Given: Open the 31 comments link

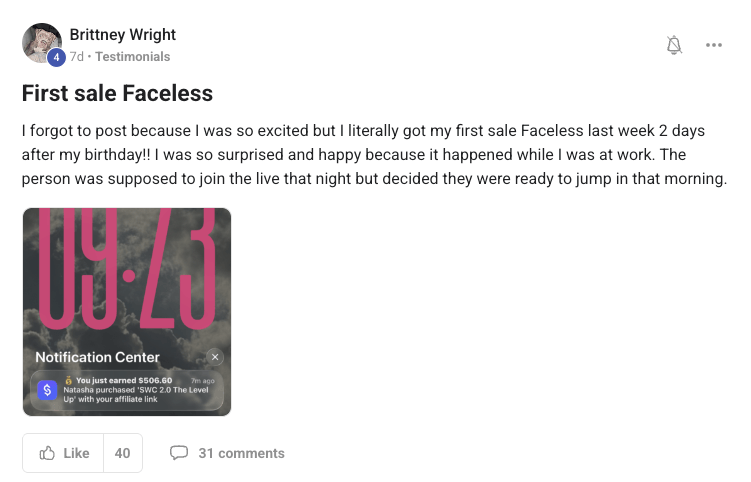Looking at the screenshot, I should (241, 453).
